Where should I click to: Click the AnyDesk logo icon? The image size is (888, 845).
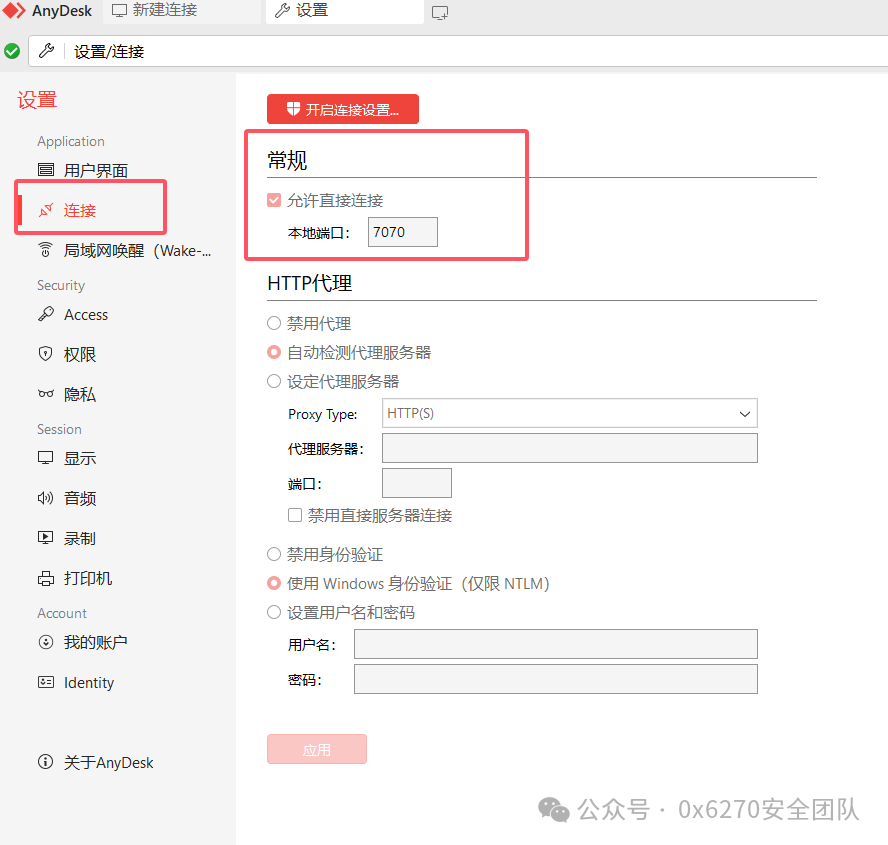[x=14, y=11]
